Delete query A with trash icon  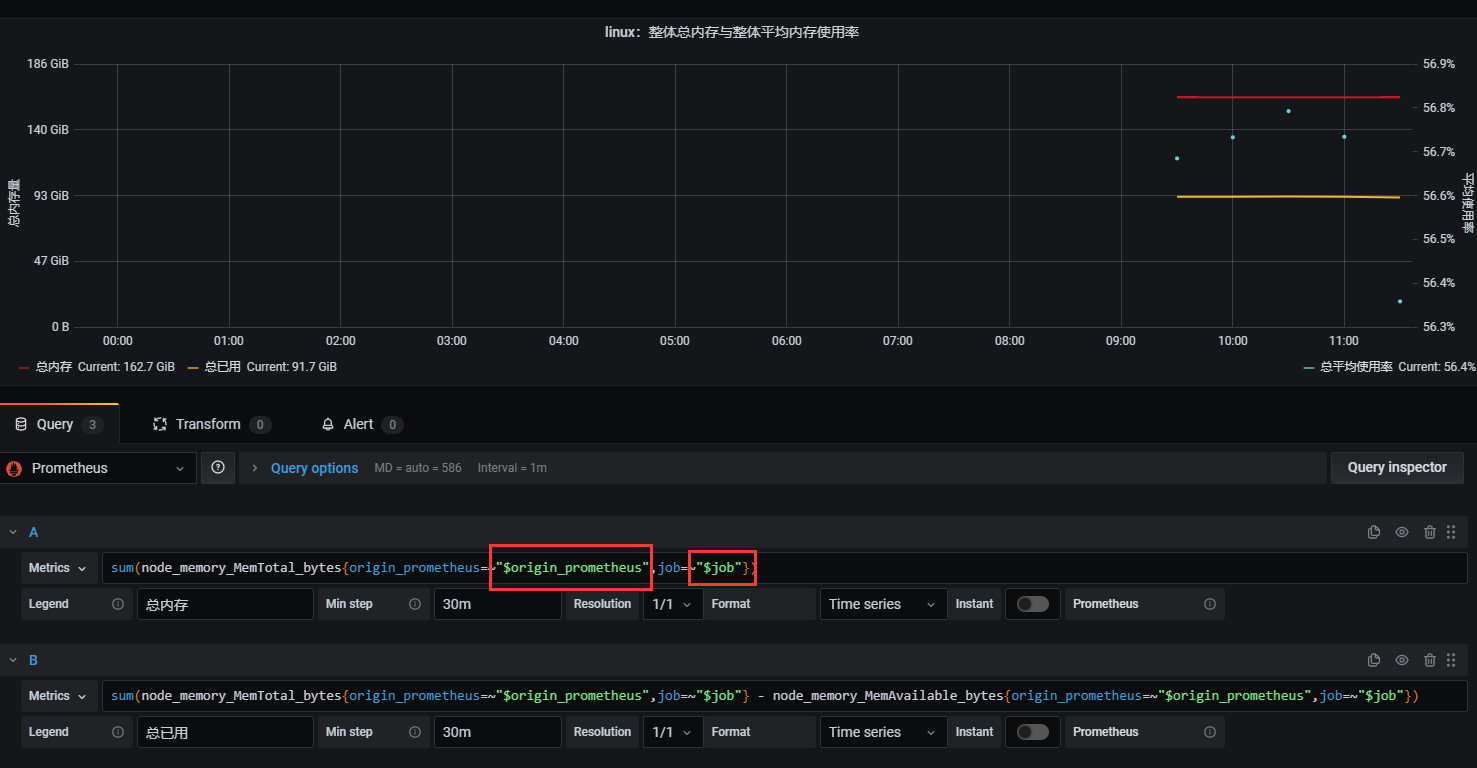(1430, 532)
